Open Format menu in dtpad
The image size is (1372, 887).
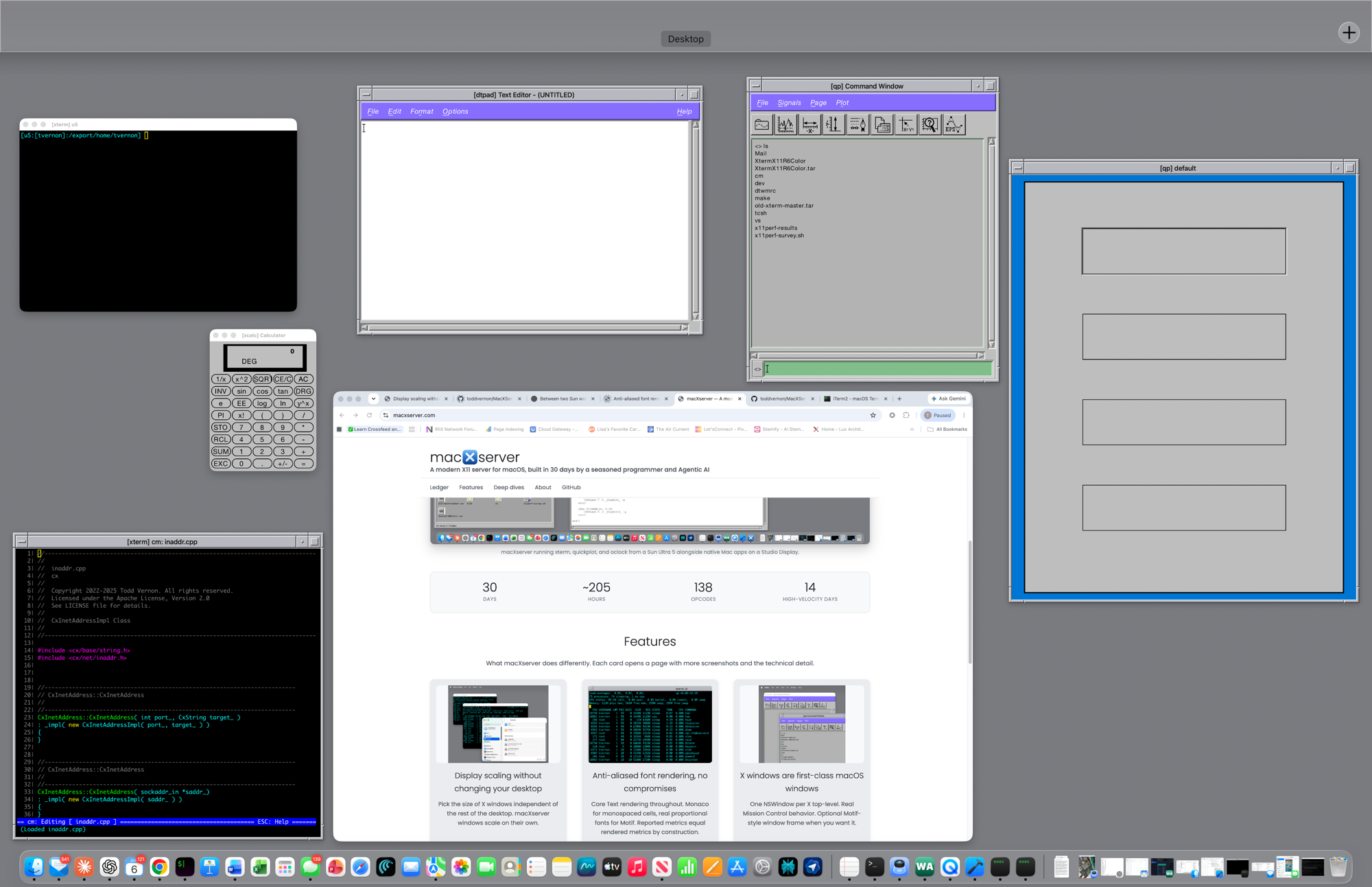[x=421, y=111]
